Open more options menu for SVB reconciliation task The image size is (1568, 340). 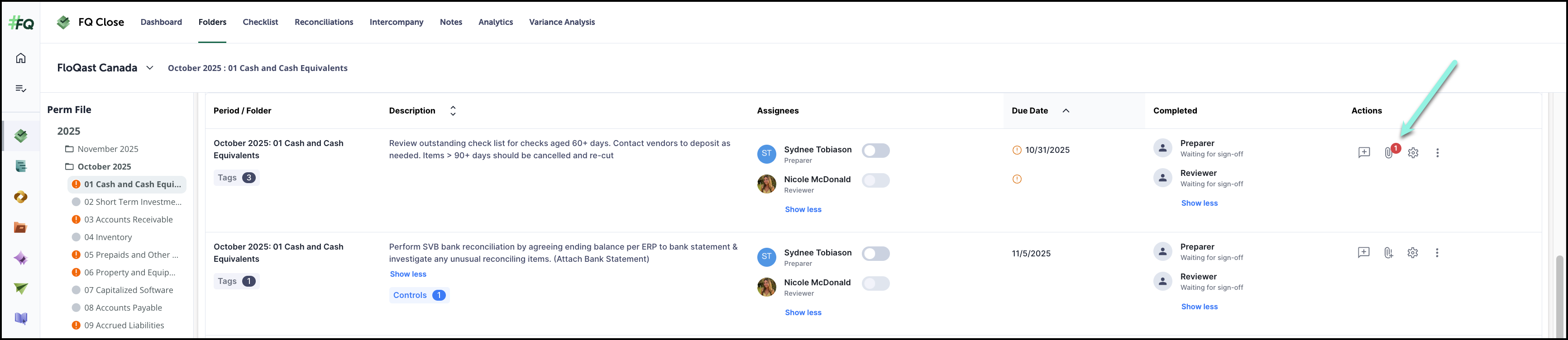click(x=1437, y=253)
